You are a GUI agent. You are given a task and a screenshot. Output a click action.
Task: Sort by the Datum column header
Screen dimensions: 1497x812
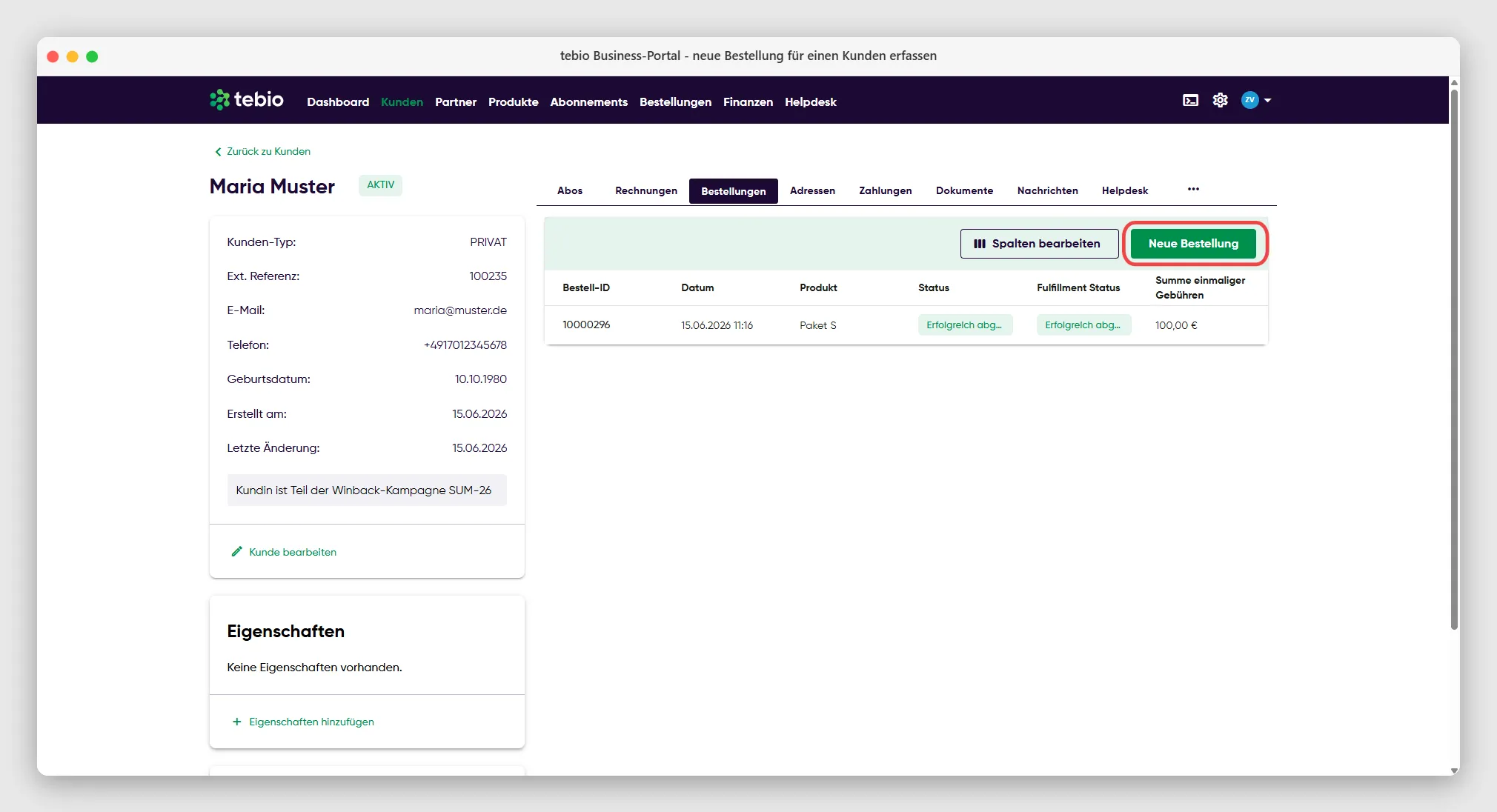(x=697, y=287)
